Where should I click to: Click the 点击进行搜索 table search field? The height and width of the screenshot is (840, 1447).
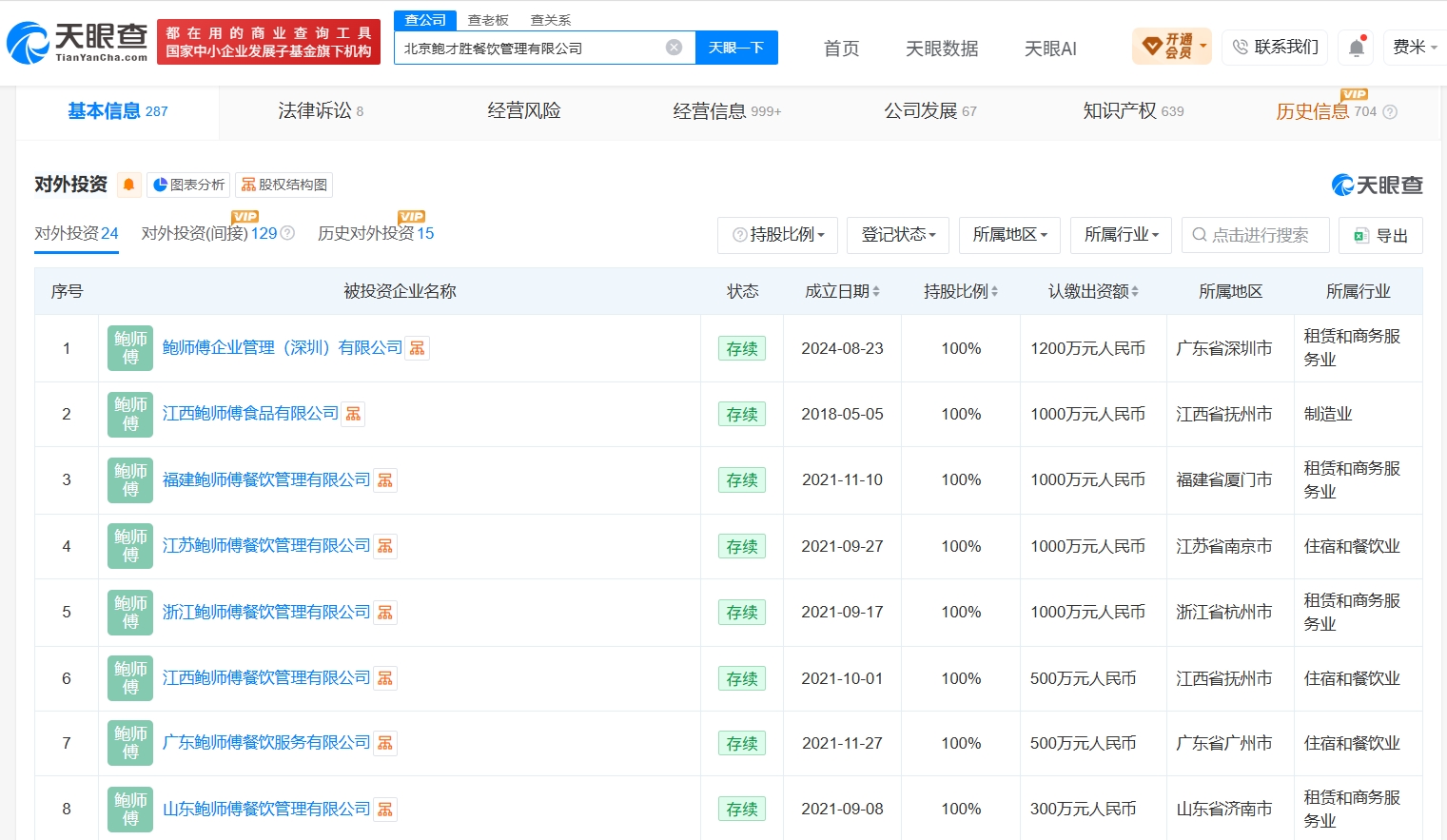(x=1256, y=235)
